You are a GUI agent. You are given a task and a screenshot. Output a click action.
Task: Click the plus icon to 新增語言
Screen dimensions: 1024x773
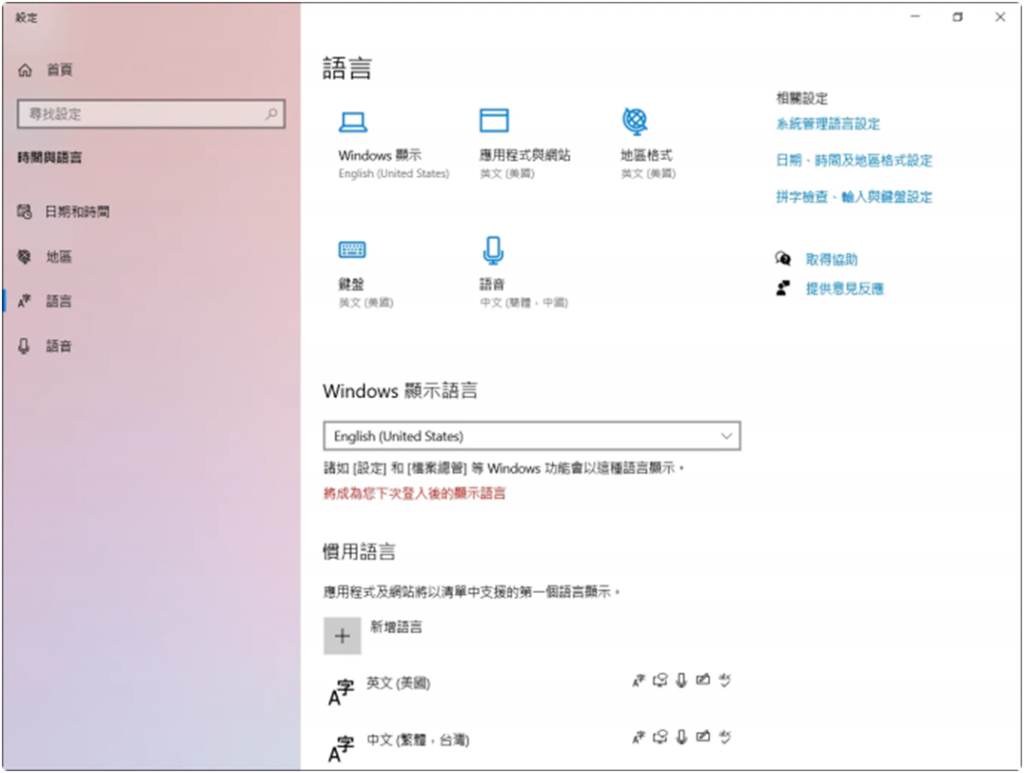pos(342,636)
